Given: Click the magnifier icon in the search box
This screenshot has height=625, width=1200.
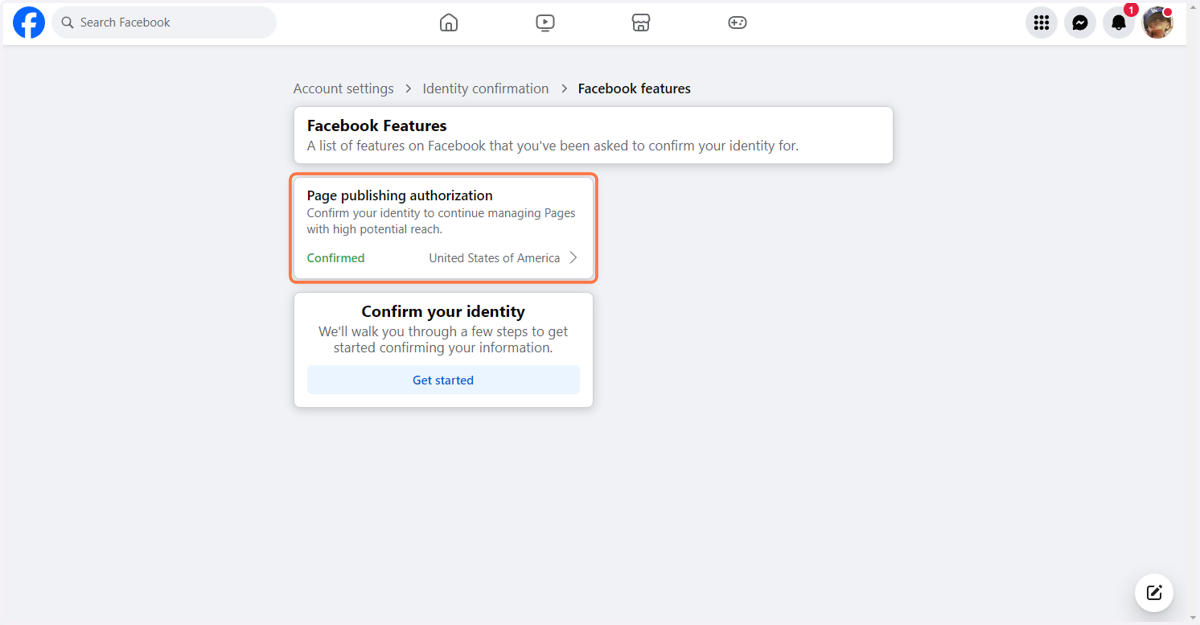Looking at the screenshot, I should click(x=68, y=22).
